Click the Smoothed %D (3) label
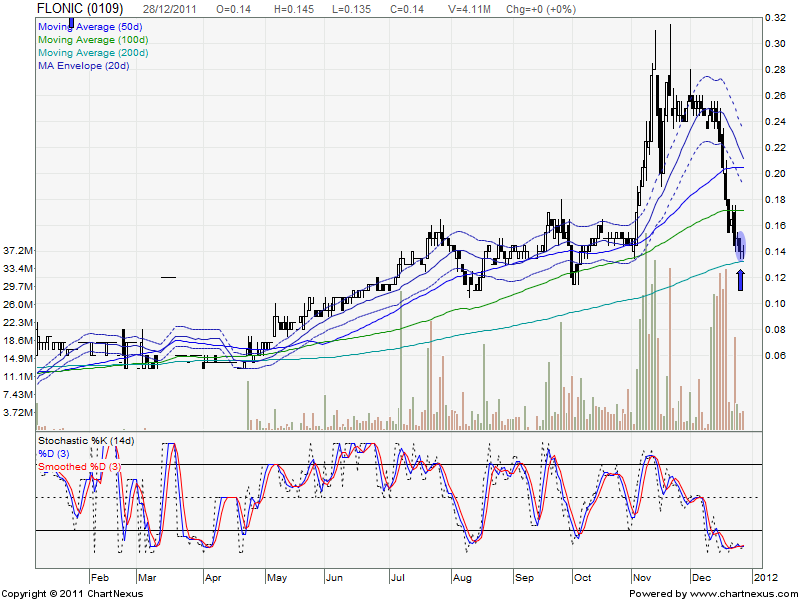Viewport: 800px width, 600px height. click(79, 466)
